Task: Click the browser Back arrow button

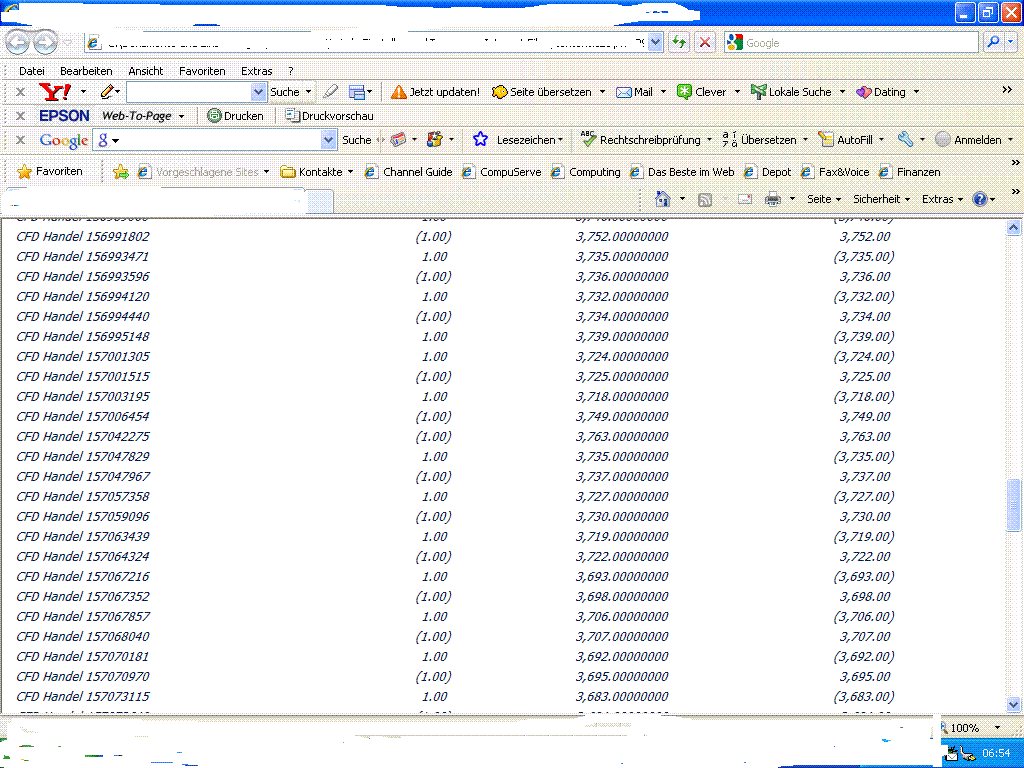Action: (18, 43)
